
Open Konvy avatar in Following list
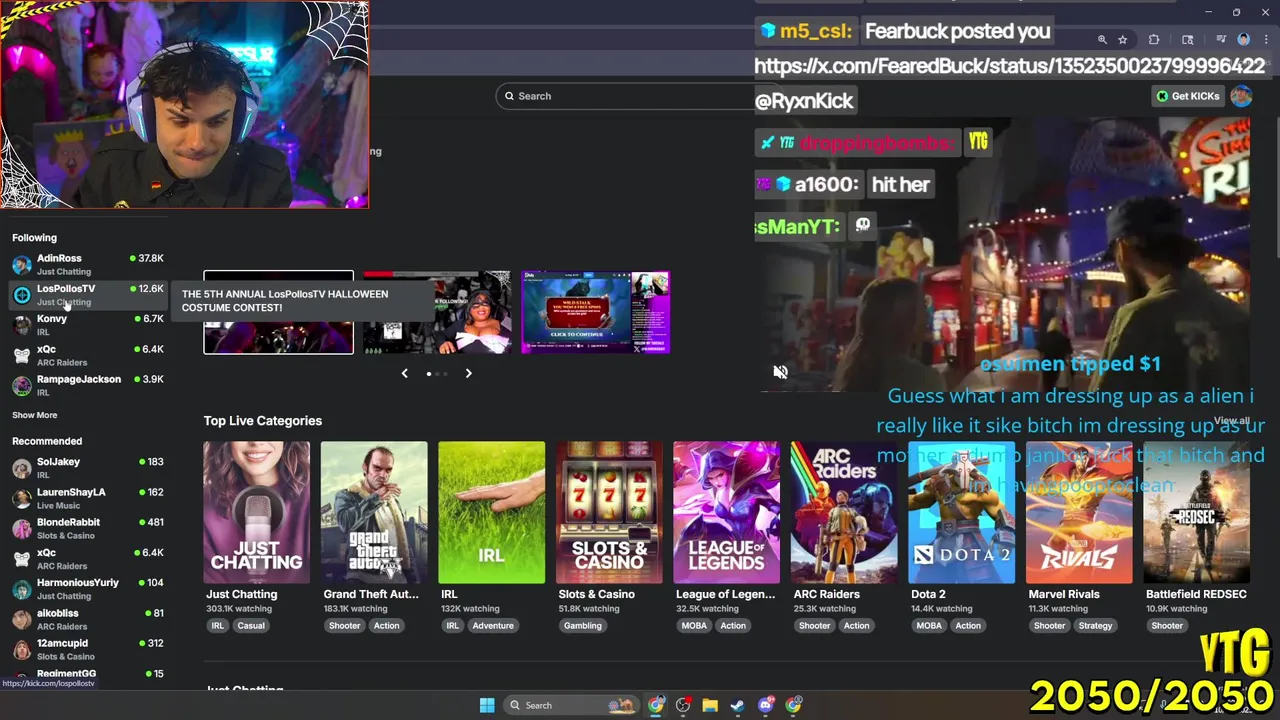22,325
